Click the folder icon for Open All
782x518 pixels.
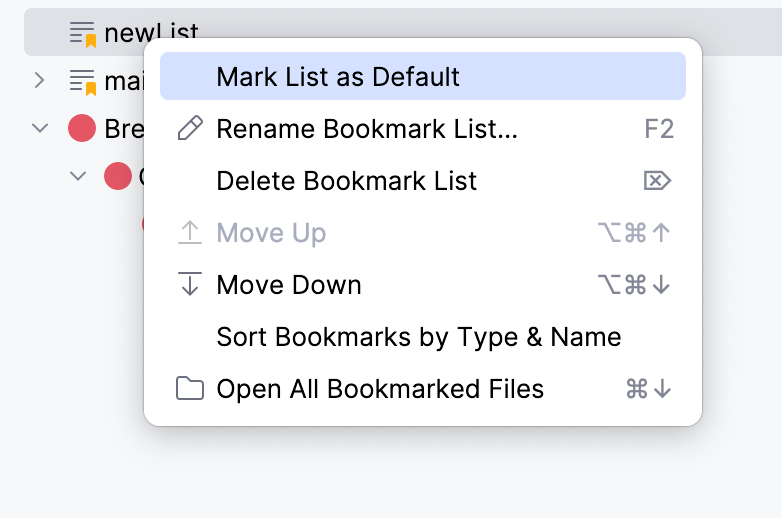click(x=189, y=389)
